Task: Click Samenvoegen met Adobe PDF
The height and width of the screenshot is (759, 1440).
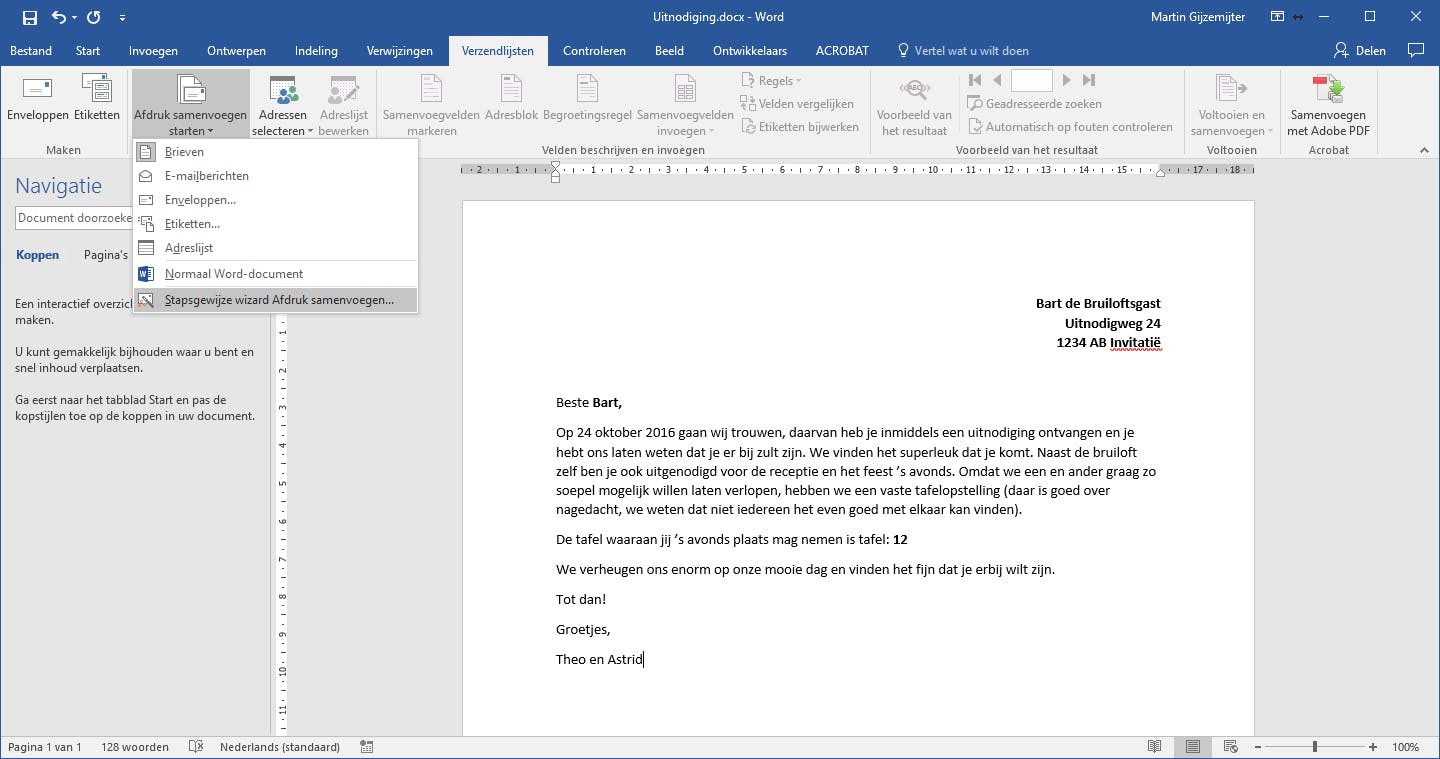Action: (x=1328, y=105)
